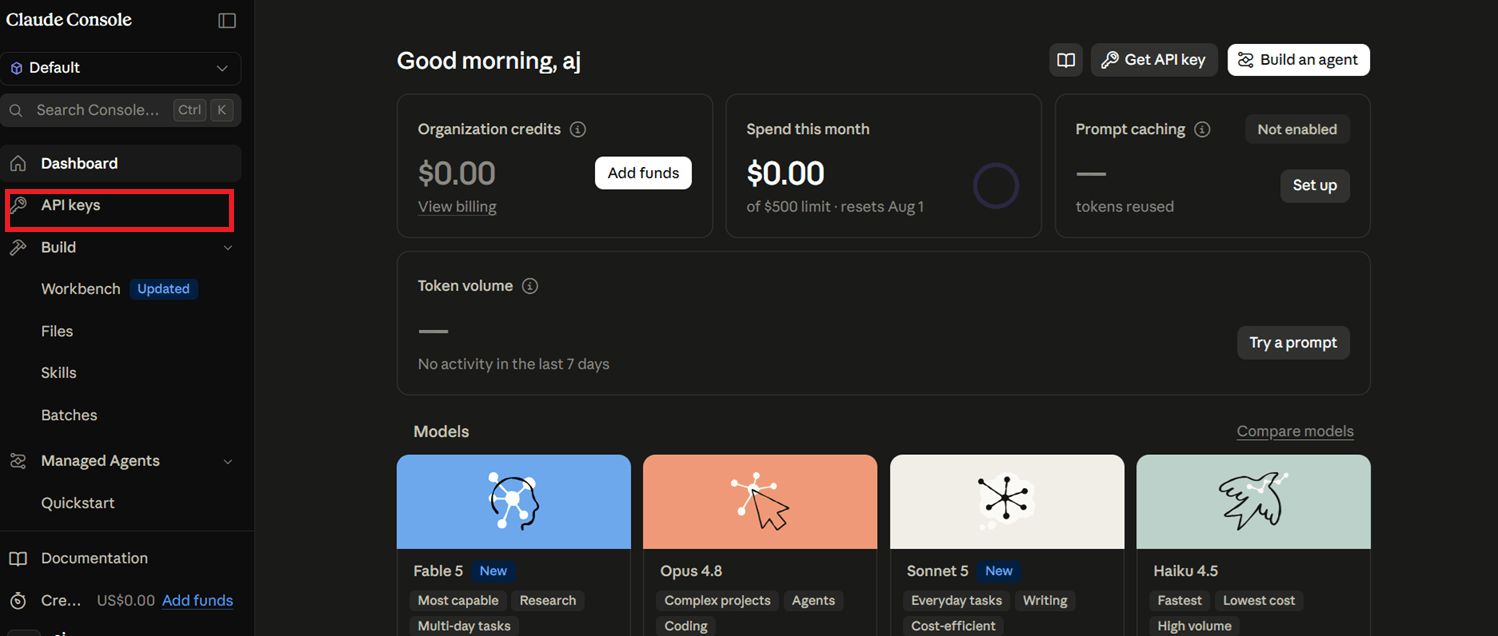Click the Updated badge next to Workbench

pyautogui.click(x=164, y=289)
